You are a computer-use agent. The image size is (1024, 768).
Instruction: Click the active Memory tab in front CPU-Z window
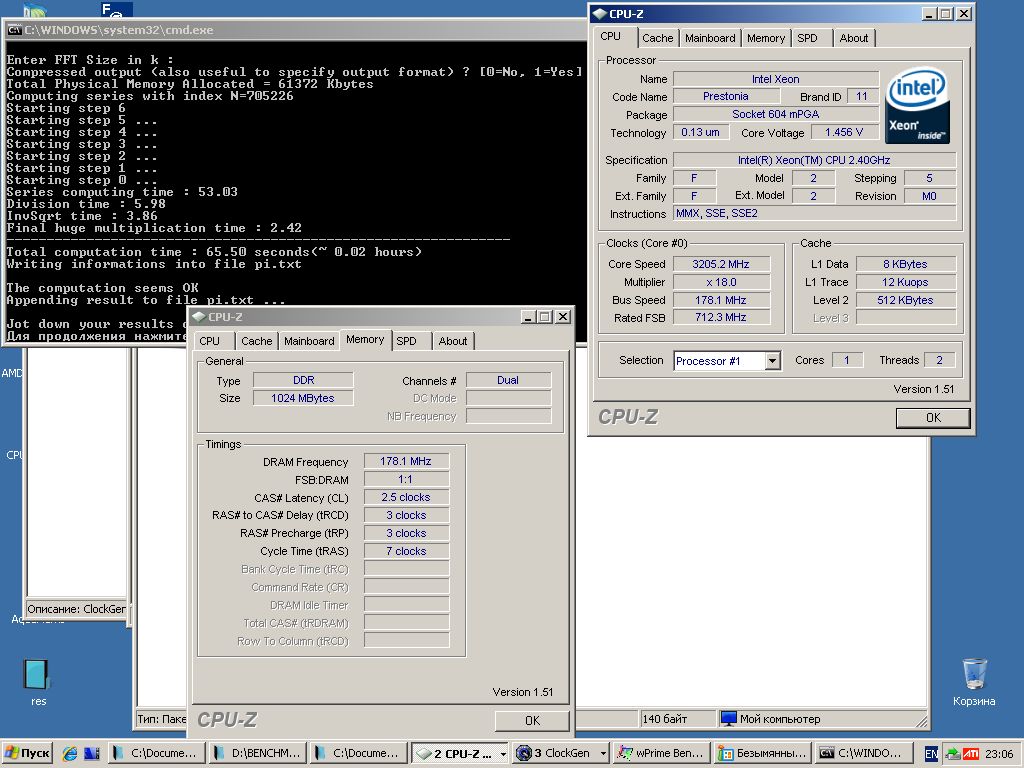pos(365,339)
